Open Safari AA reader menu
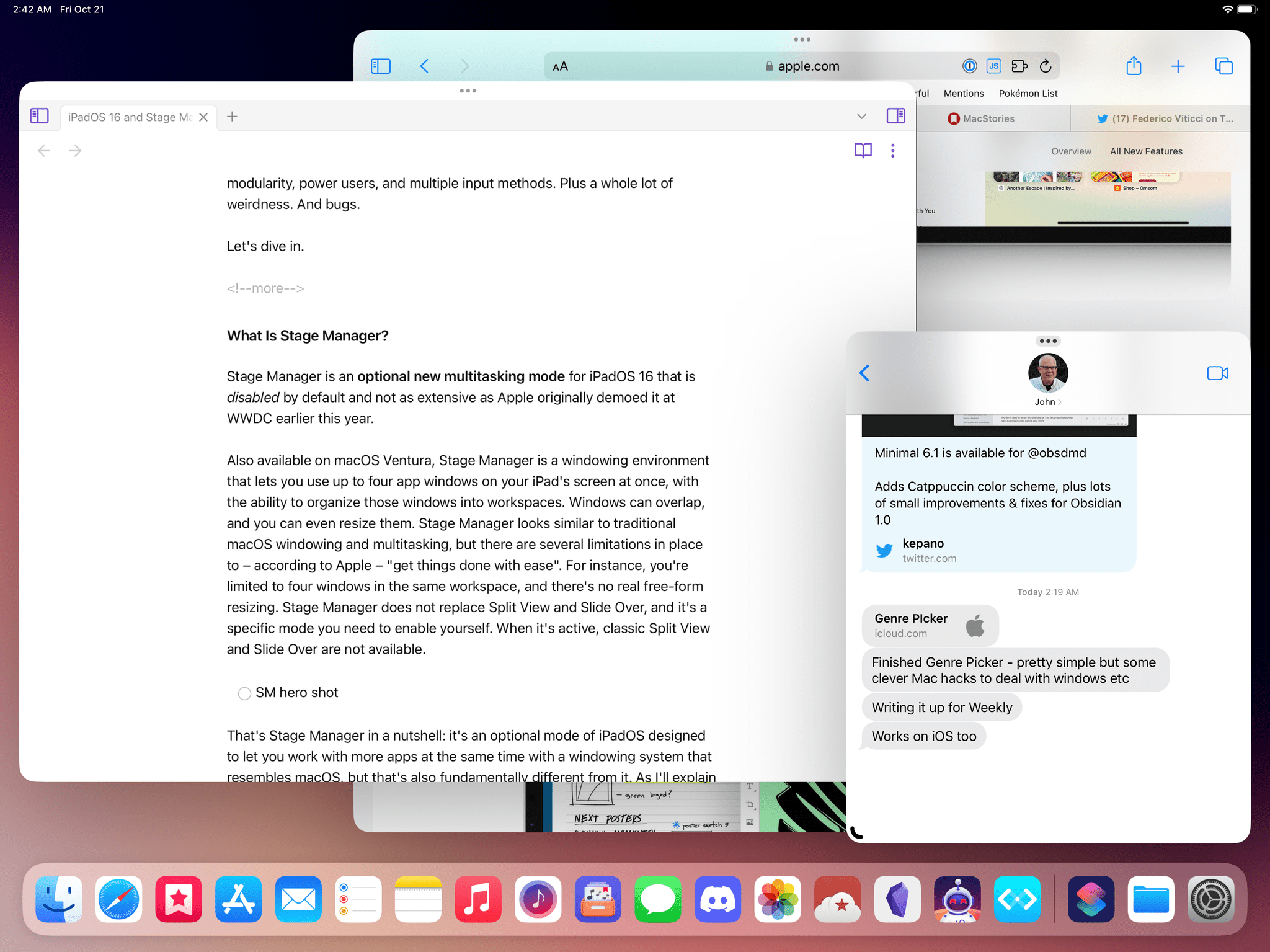1270x952 pixels. [560, 66]
